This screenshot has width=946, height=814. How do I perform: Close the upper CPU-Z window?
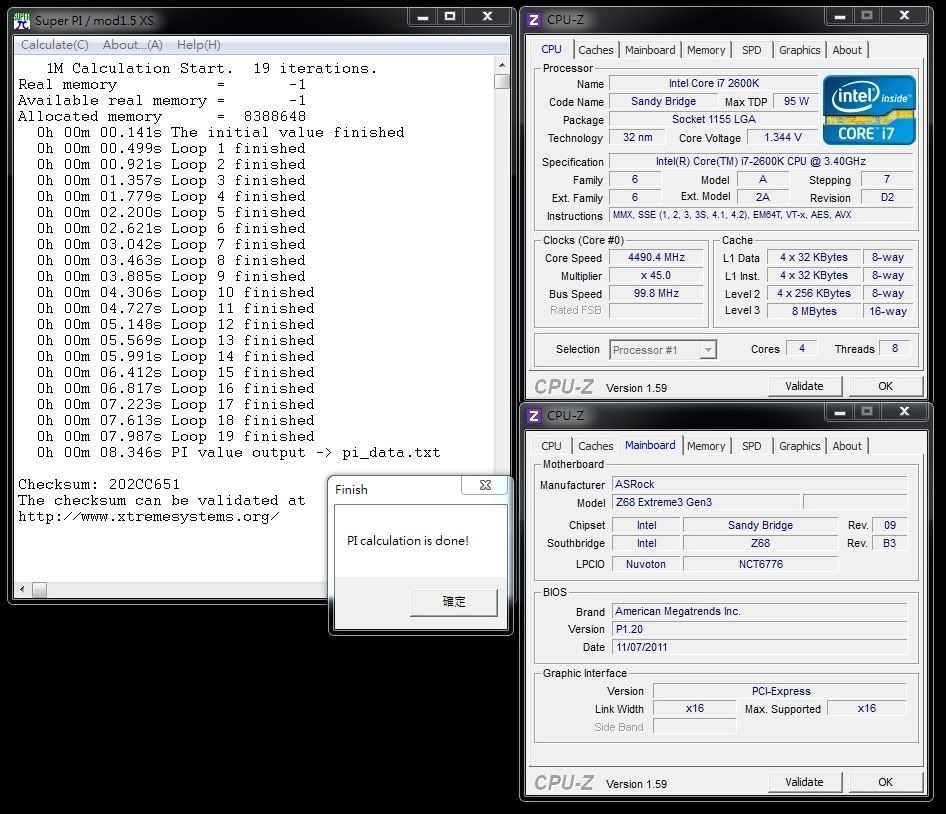(904, 16)
